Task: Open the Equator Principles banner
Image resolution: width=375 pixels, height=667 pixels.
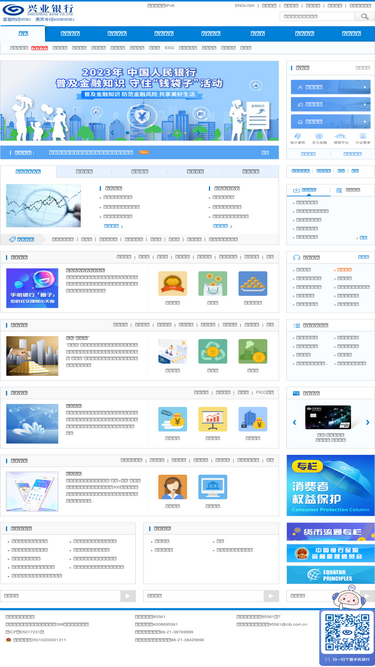Action: 330,575
